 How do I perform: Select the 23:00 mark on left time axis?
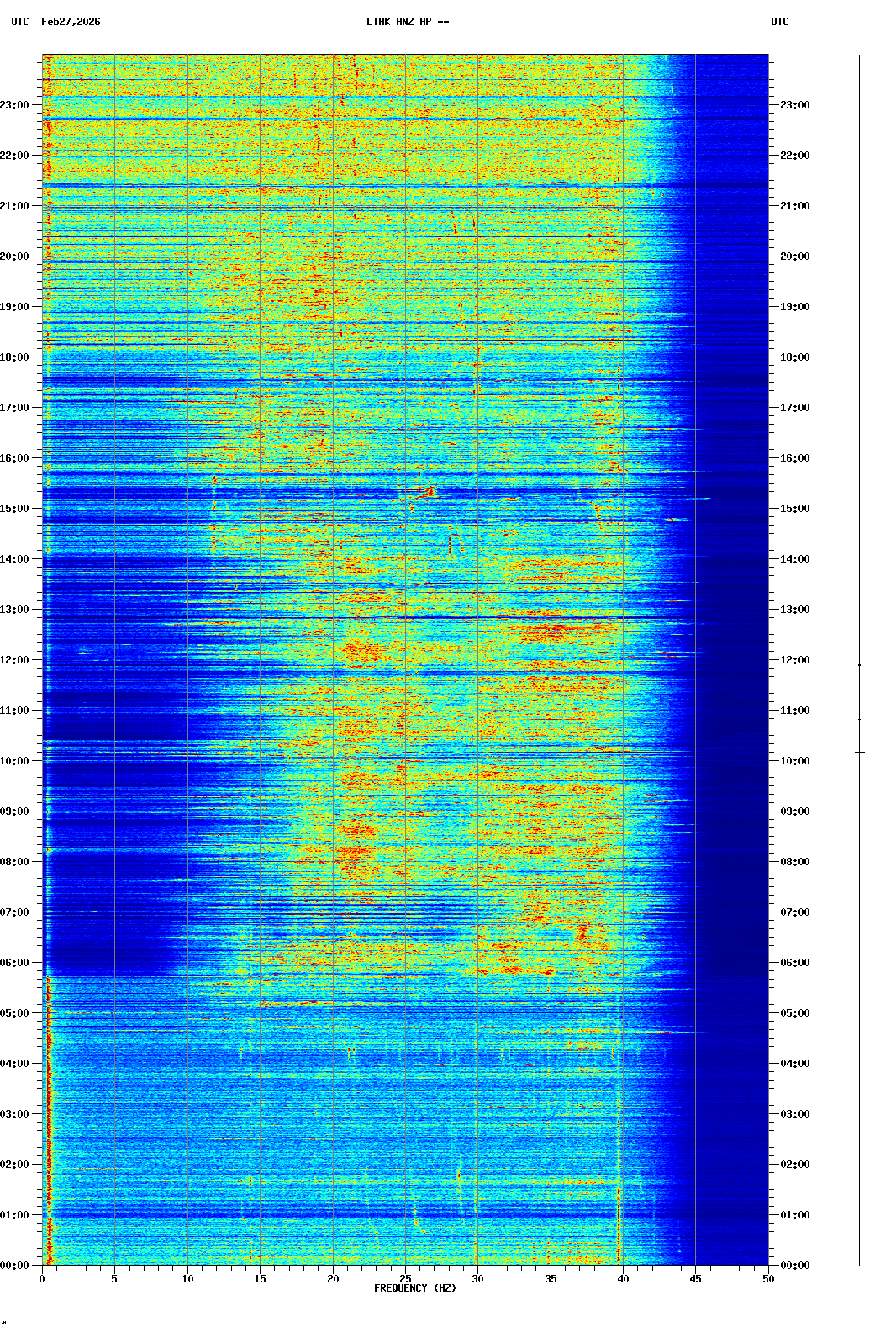pyautogui.click(x=15, y=105)
